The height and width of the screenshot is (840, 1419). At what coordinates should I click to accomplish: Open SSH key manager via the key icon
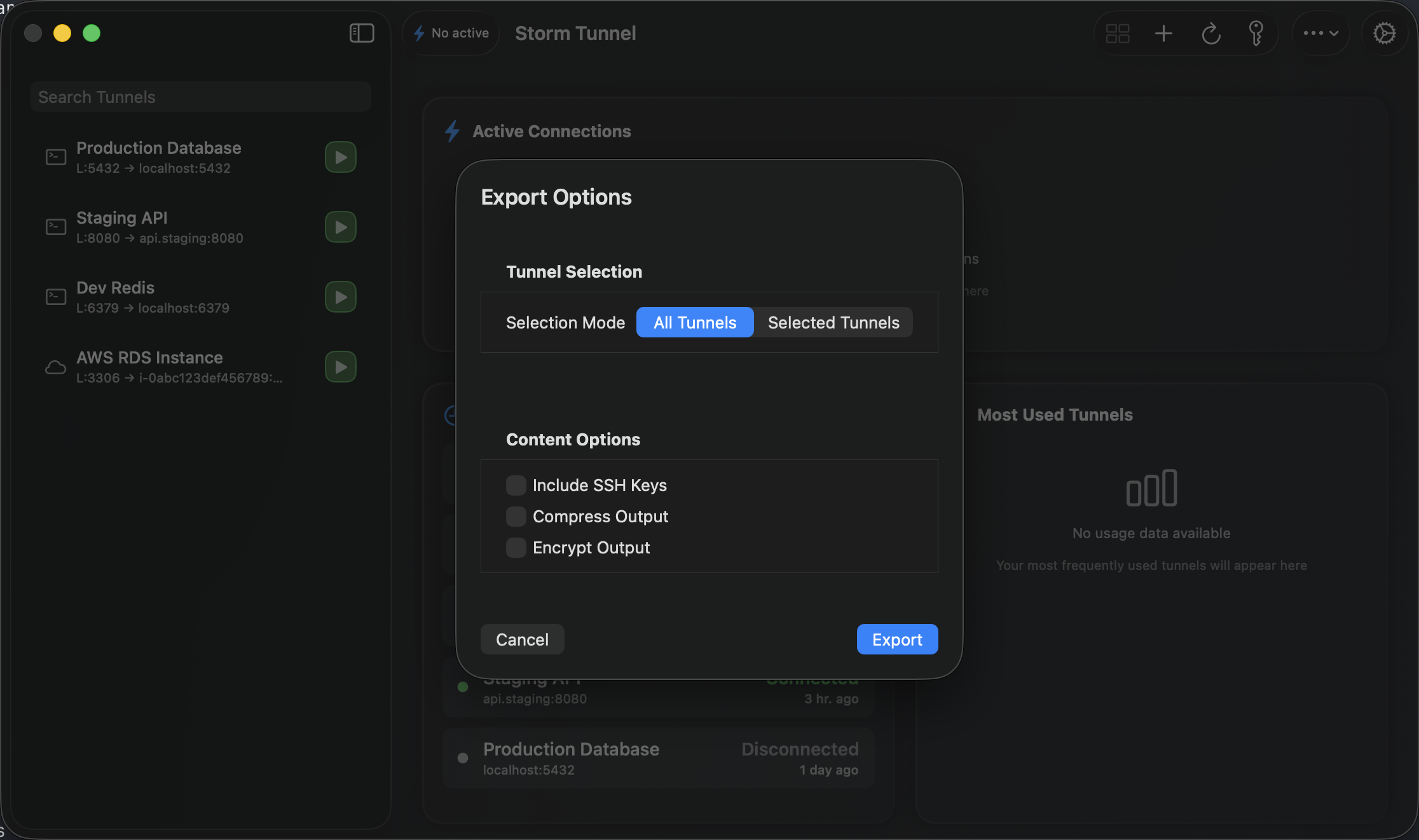[x=1256, y=33]
